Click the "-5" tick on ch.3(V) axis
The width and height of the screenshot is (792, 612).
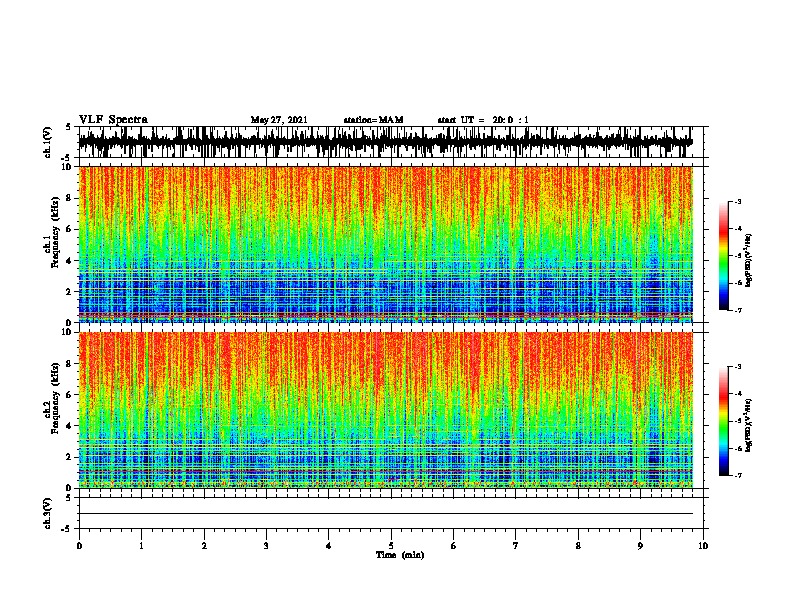[67, 529]
